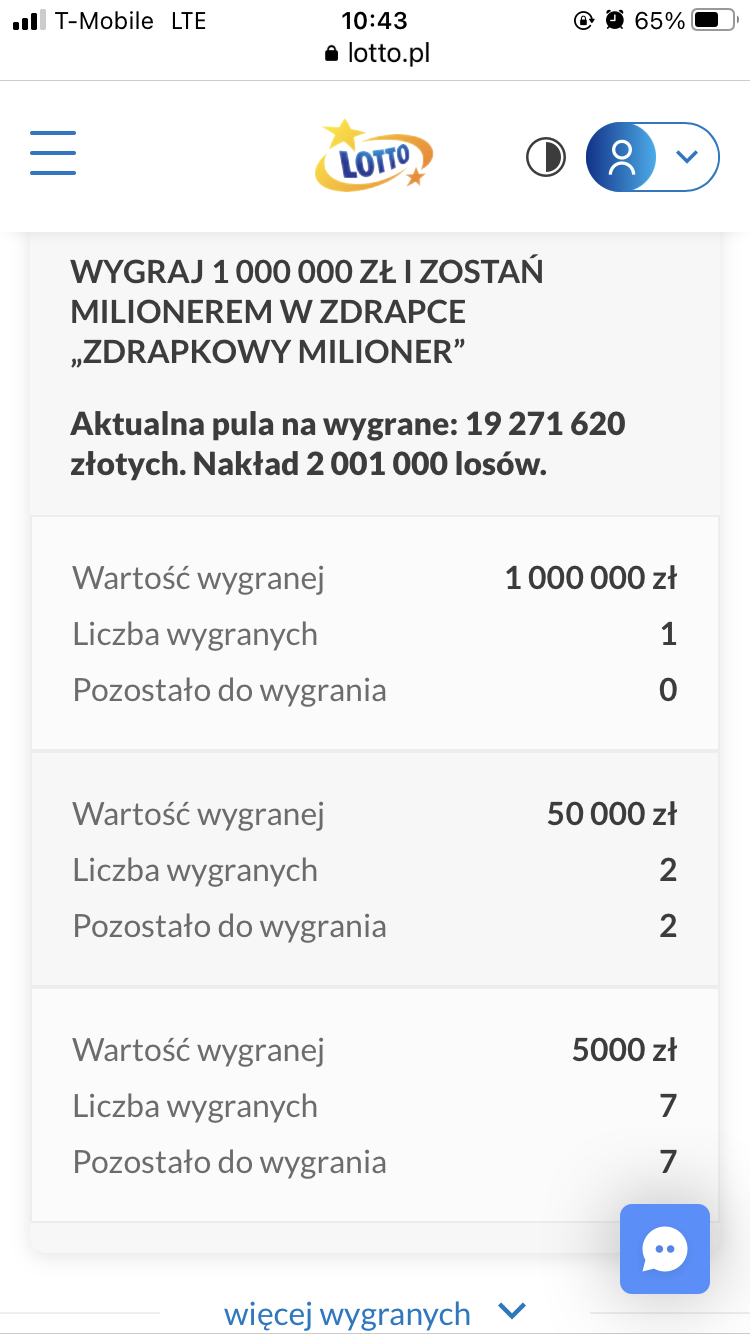
Task: Open the hamburger navigation menu
Action: click(x=53, y=154)
